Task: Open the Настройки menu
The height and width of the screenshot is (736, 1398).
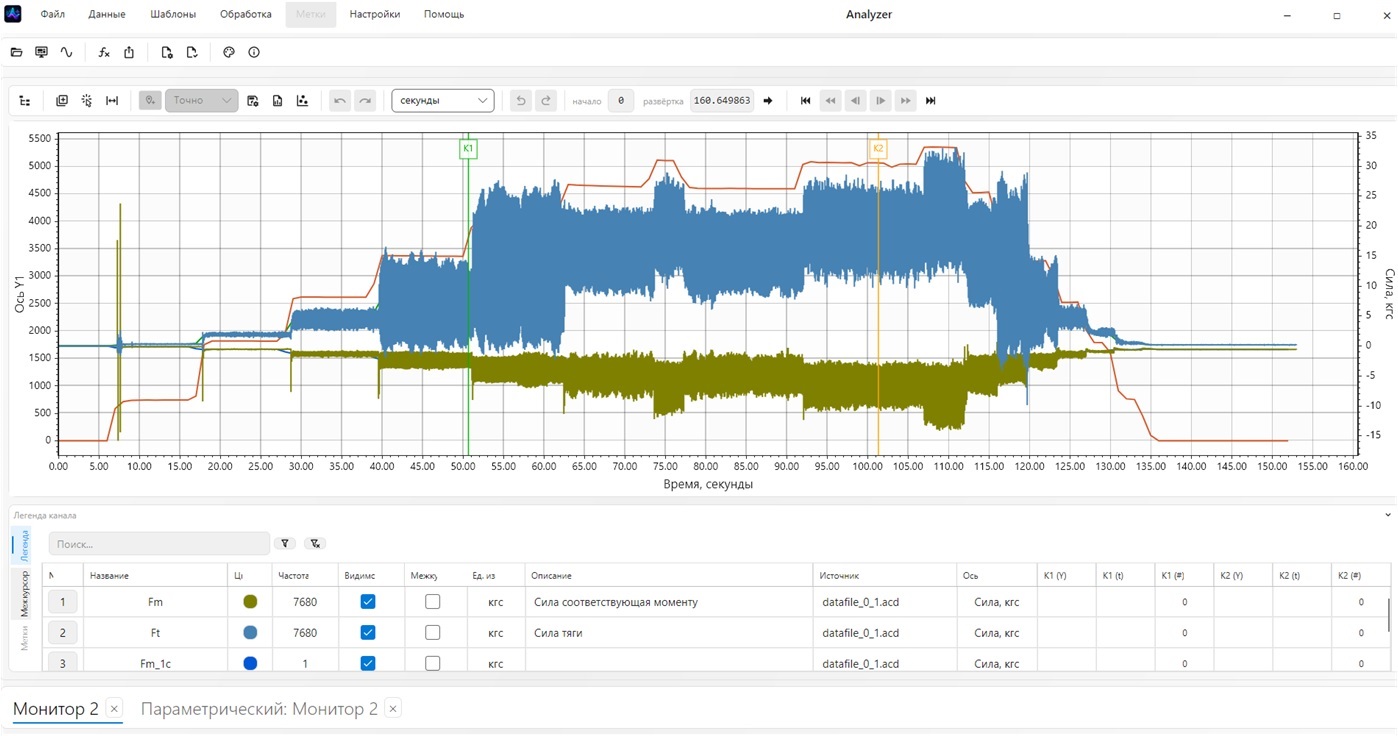Action: coord(375,15)
